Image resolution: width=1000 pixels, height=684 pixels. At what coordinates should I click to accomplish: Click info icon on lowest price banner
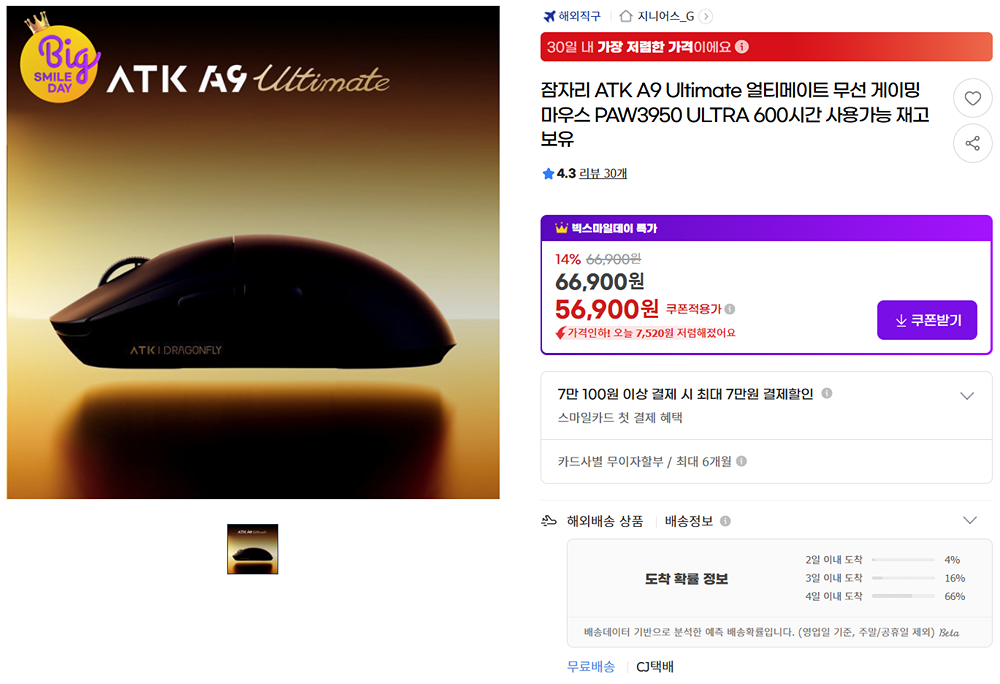pos(742,47)
